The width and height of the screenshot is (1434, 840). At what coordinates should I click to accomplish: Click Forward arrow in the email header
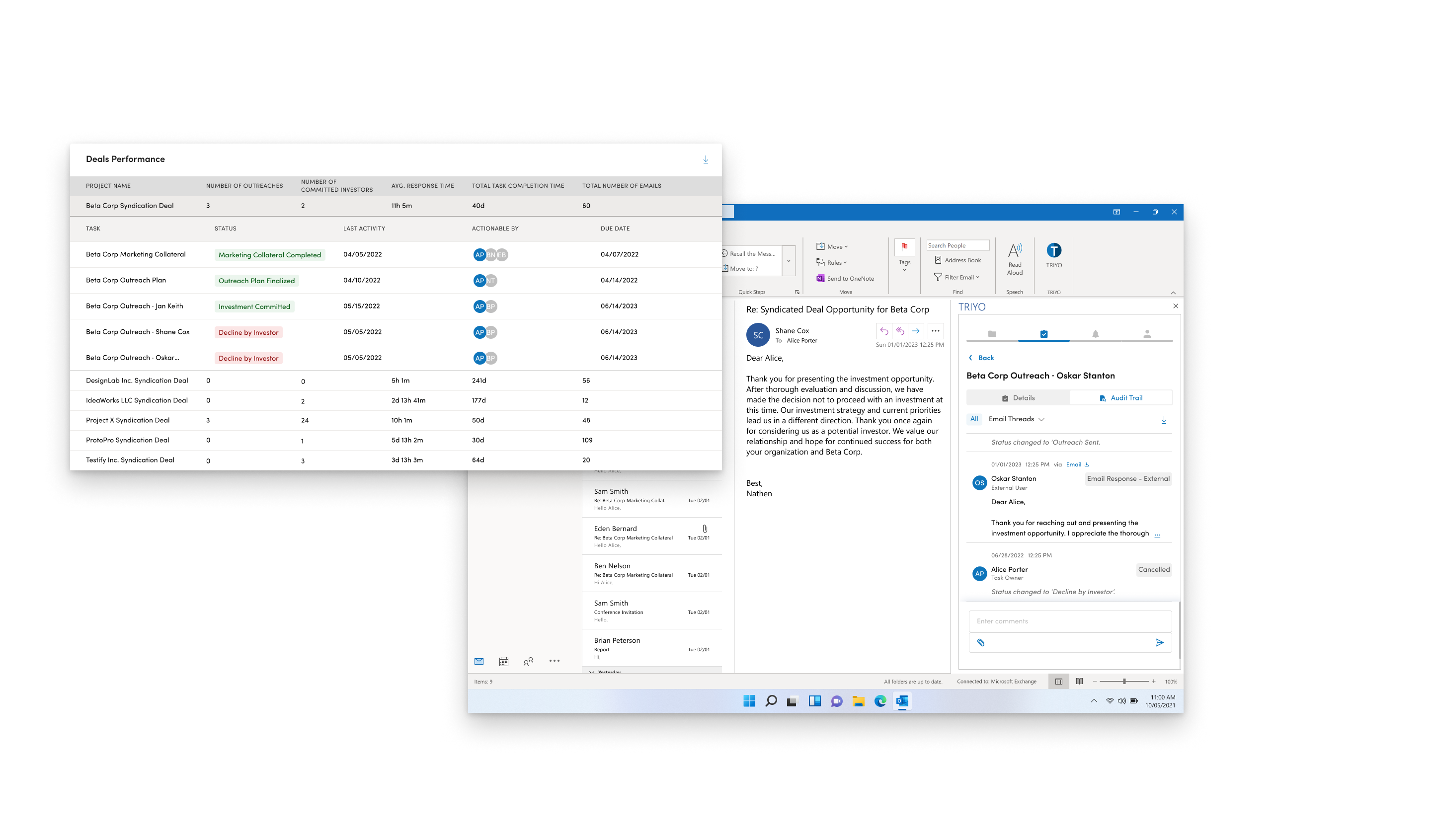coord(916,331)
